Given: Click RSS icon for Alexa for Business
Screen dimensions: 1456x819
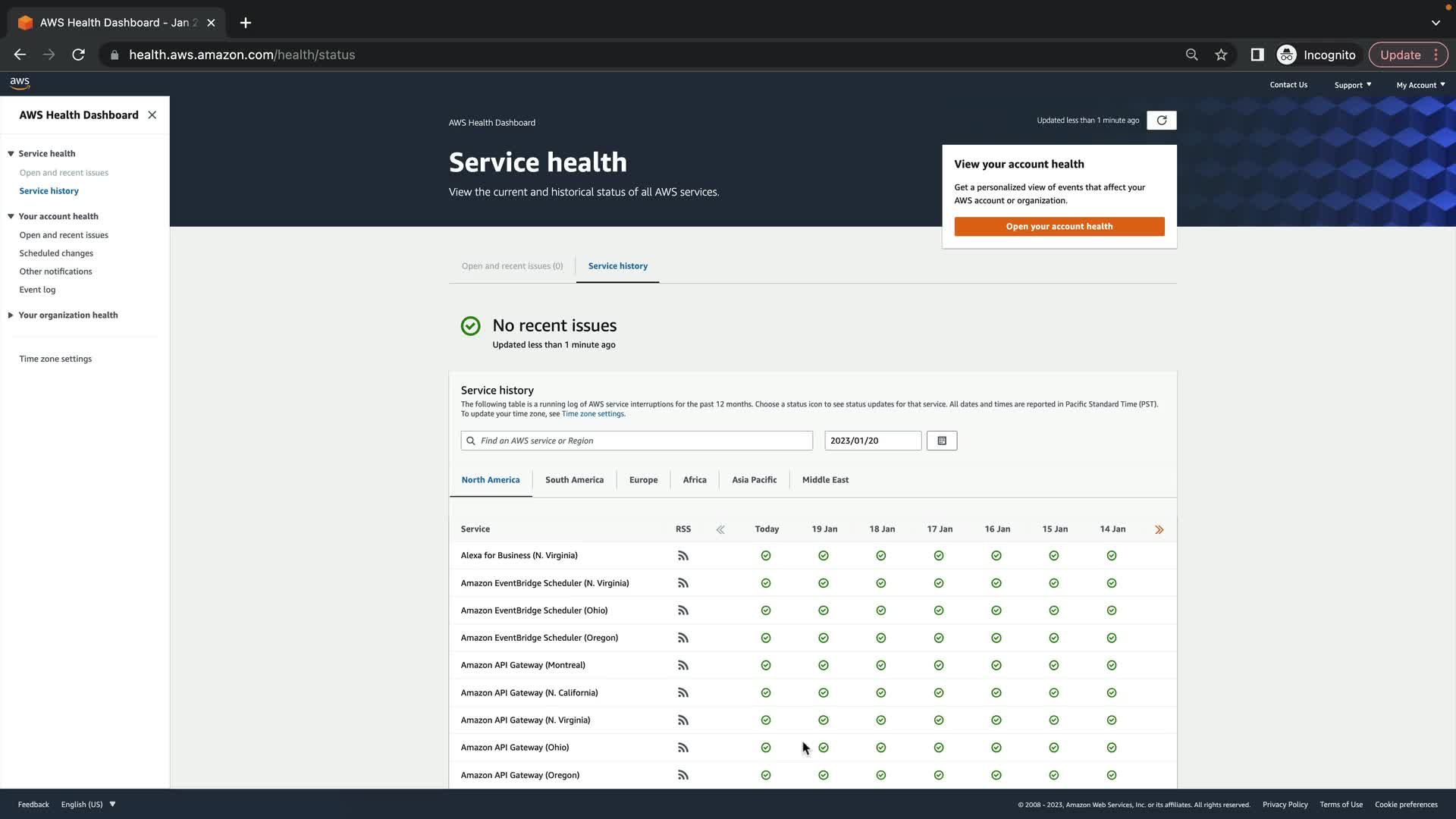Looking at the screenshot, I should (x=682, y=556).
